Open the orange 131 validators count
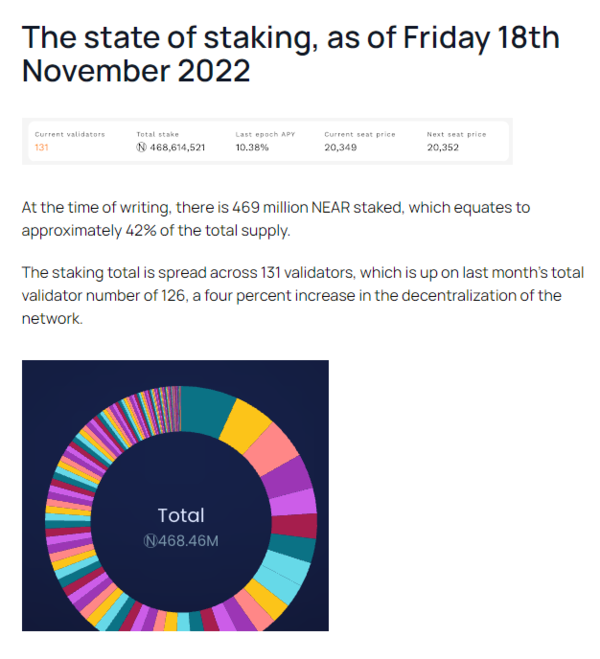This screenshot has height=659, width=600. click(x=42, y=147)
